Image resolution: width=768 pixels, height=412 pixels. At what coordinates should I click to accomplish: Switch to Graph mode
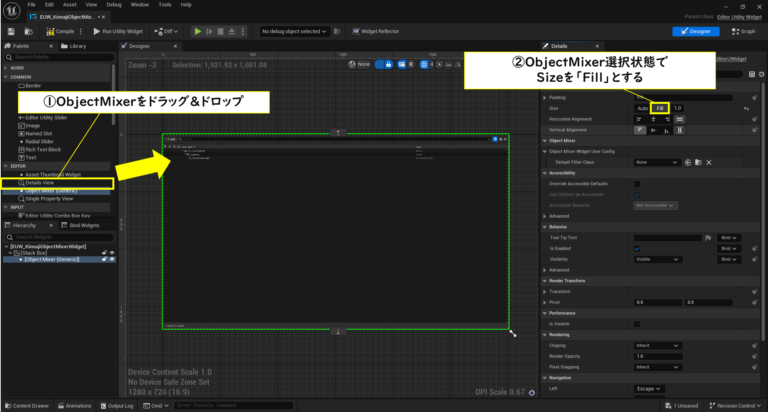pos(743,31)
